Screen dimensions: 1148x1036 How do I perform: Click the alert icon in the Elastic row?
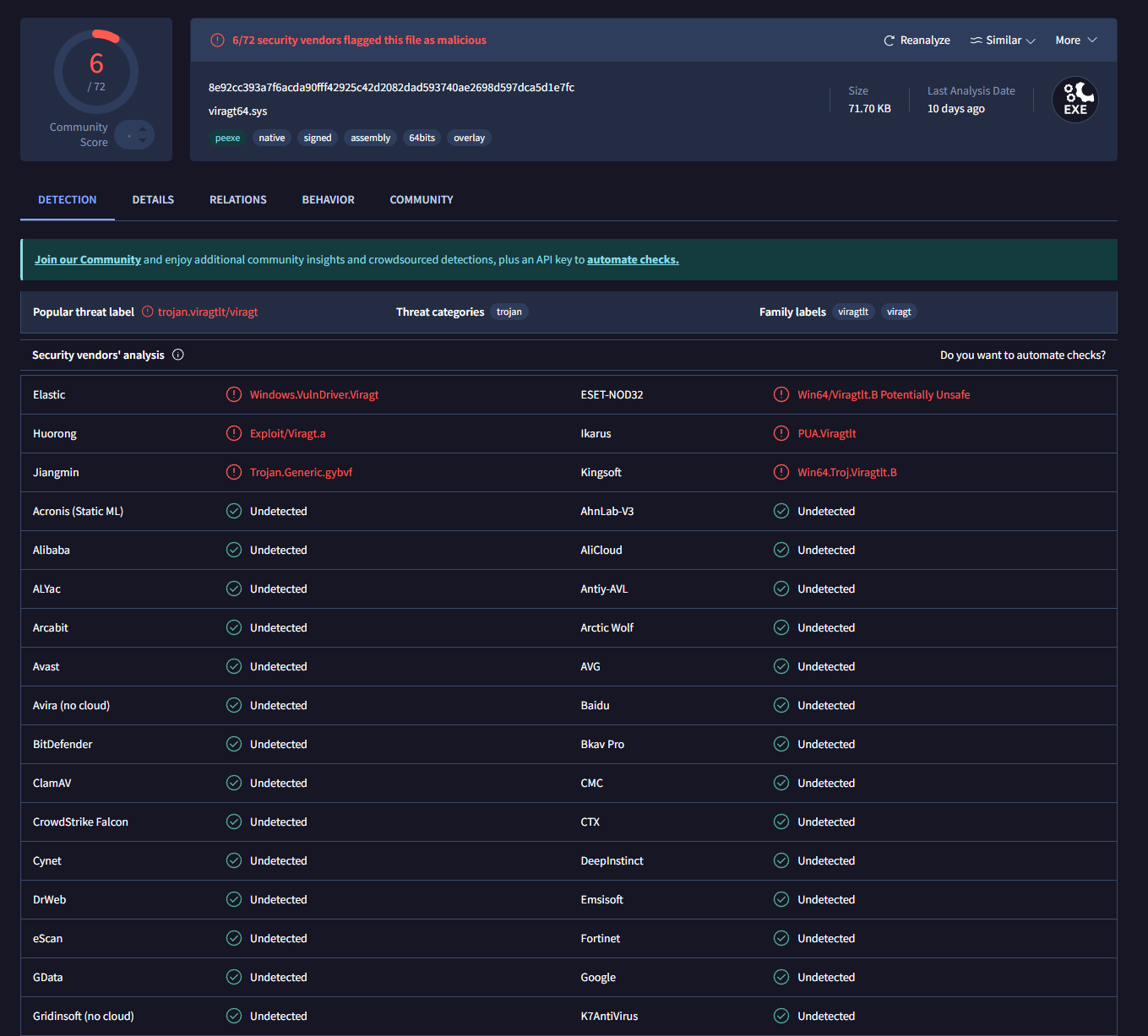pyautogui.click(x=234, y=394)
